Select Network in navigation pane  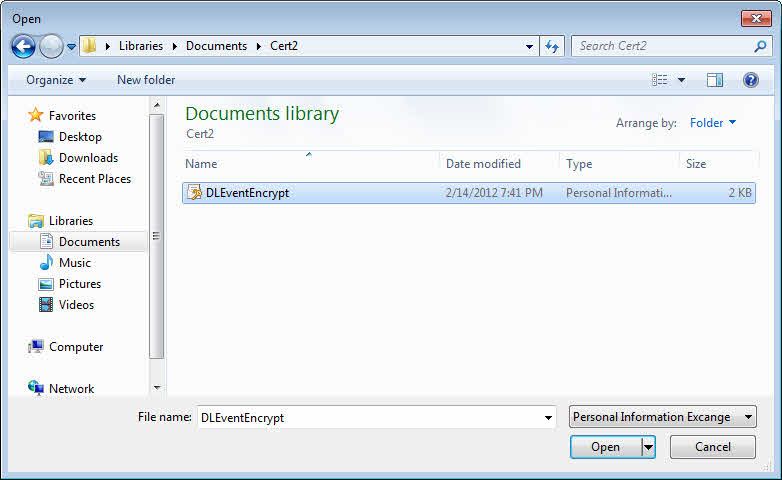point(71,389)
